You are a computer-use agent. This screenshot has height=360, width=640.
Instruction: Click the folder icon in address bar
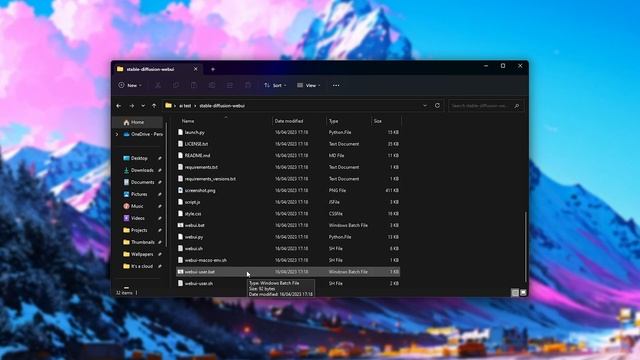tap(168, 105)
